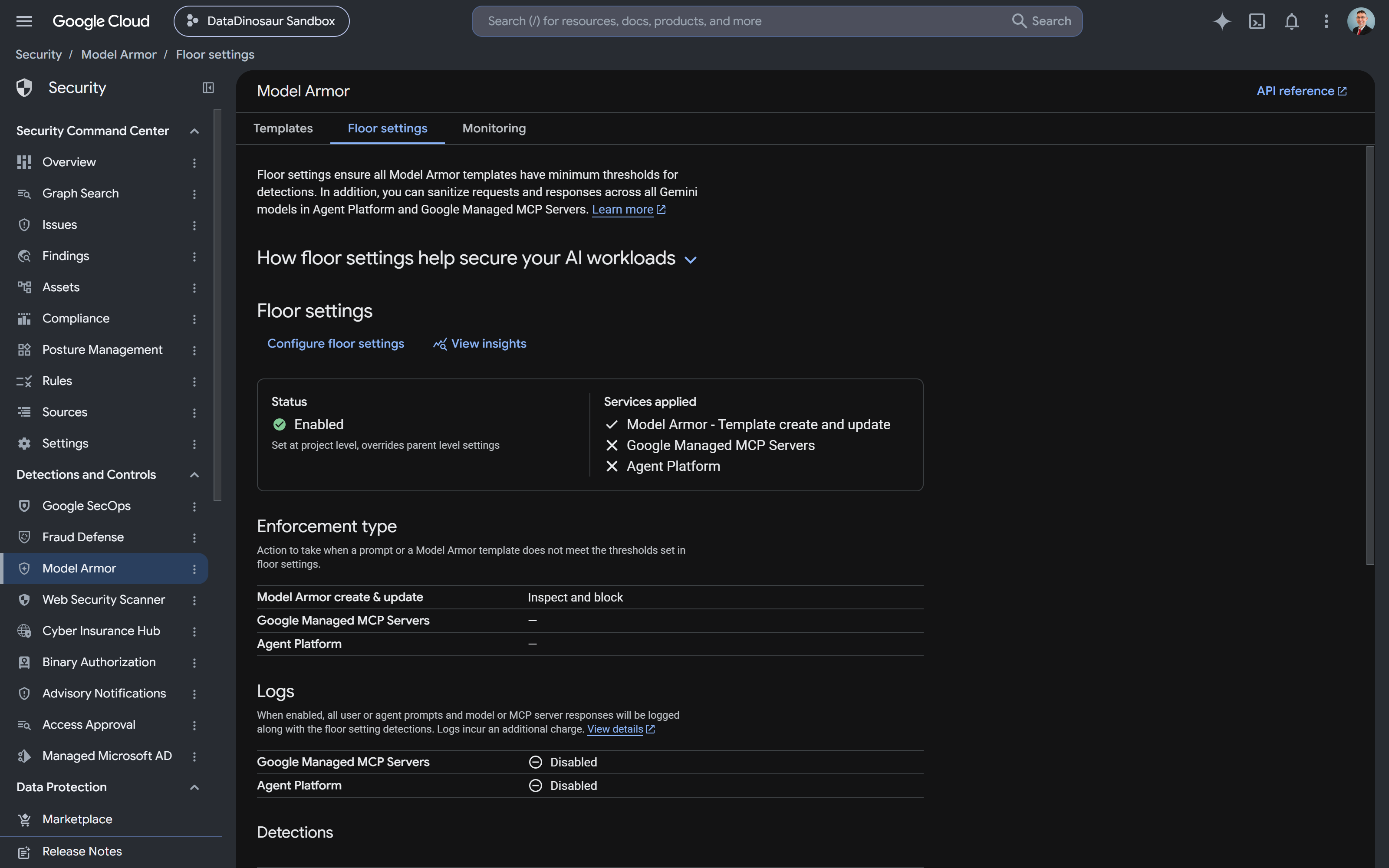Select the Floor settings tab
The height and width of the screenshot is (868, 1389).
(x=388, y=128)
